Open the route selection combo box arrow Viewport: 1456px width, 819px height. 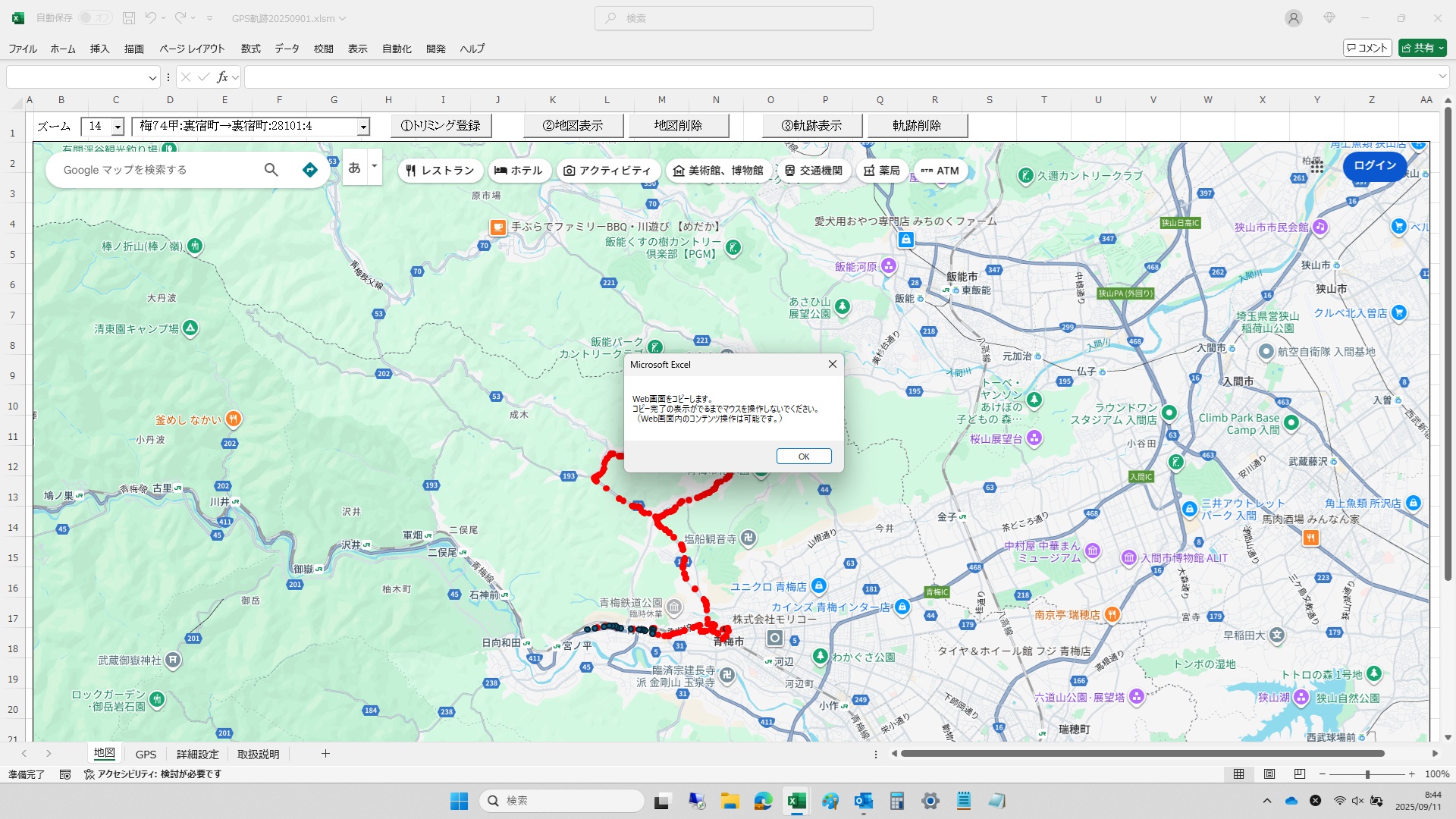point(363,127)
